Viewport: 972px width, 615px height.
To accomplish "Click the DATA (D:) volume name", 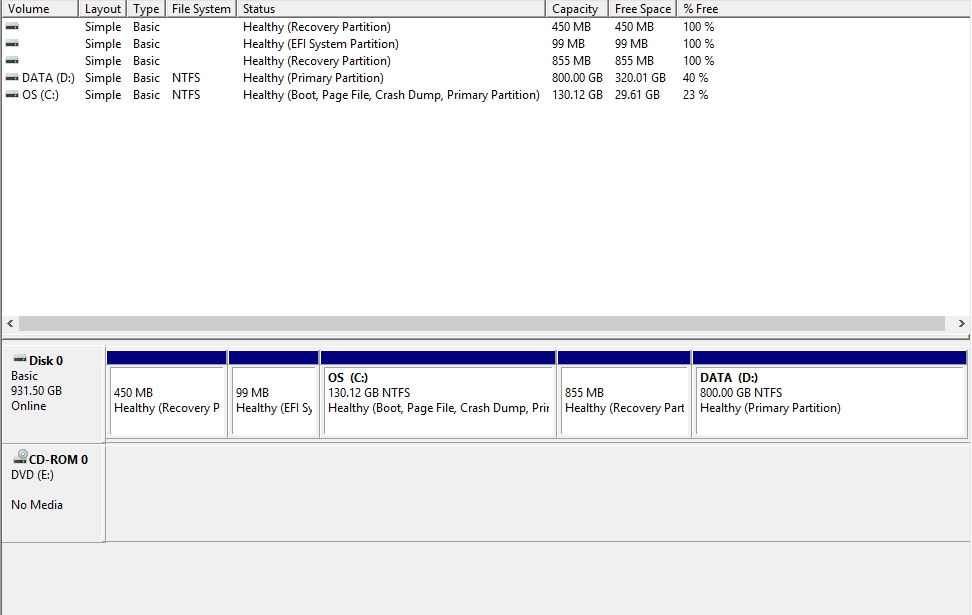I will (48, 77).
